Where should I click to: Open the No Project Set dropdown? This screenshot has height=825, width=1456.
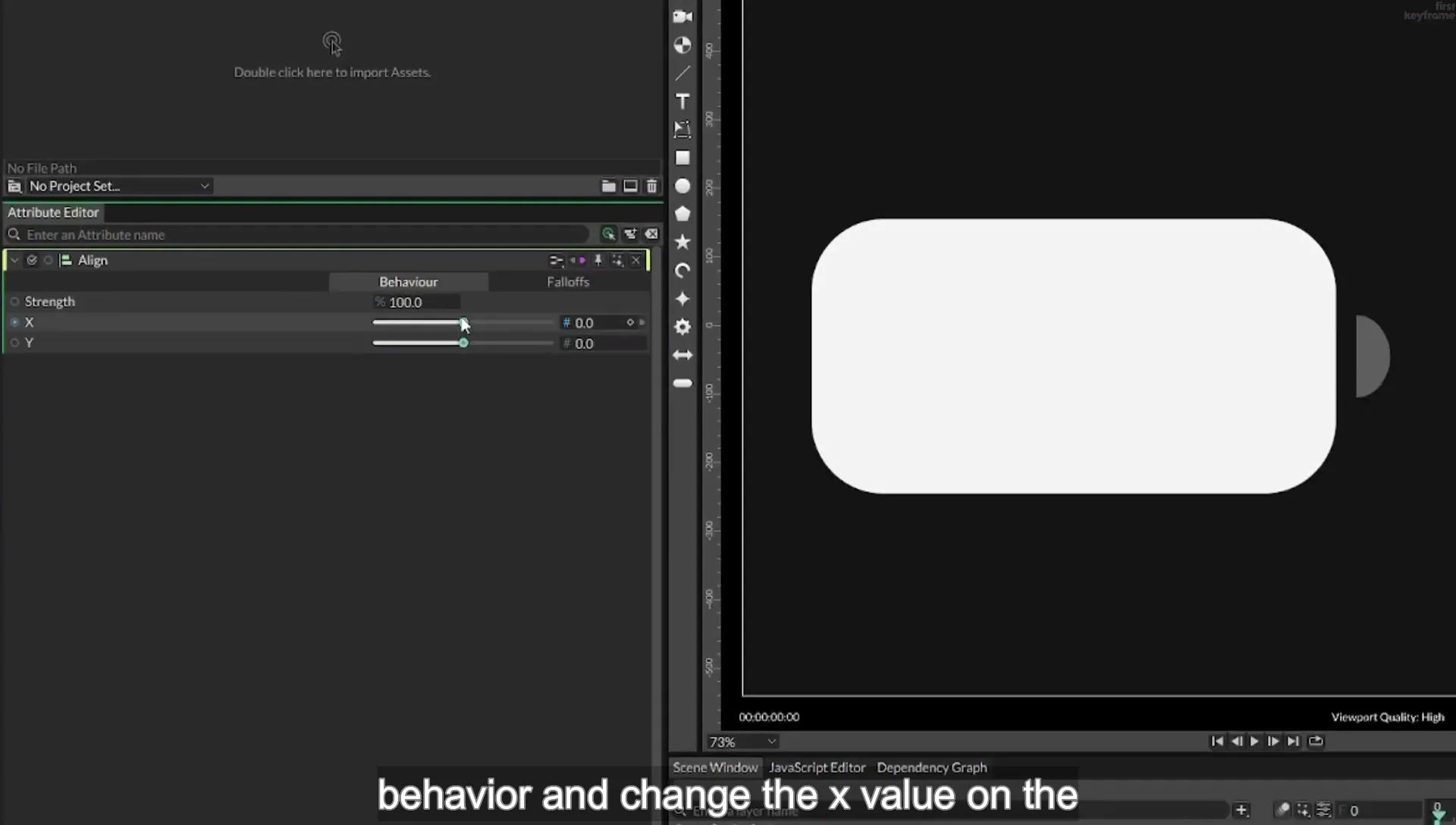tap(119, 186)
